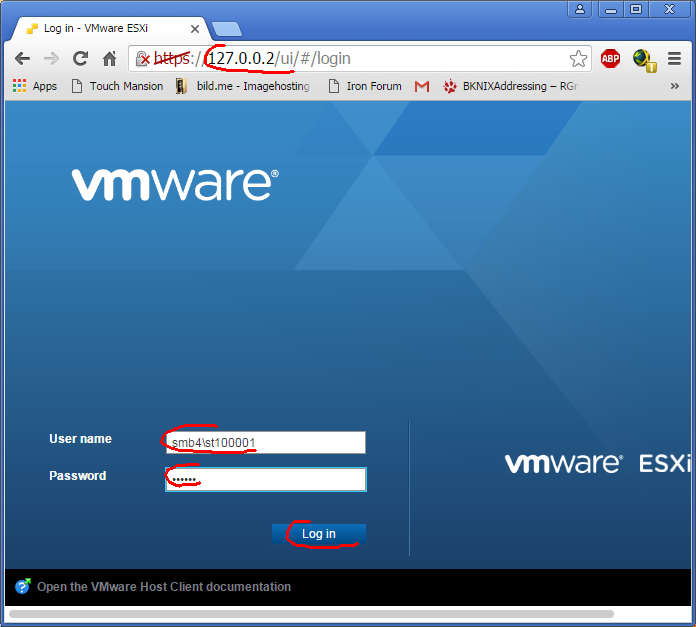Reload the ESXi login page
Image resolution: width=696 pixels, height=627 pixels.
[x=81, y=59]
